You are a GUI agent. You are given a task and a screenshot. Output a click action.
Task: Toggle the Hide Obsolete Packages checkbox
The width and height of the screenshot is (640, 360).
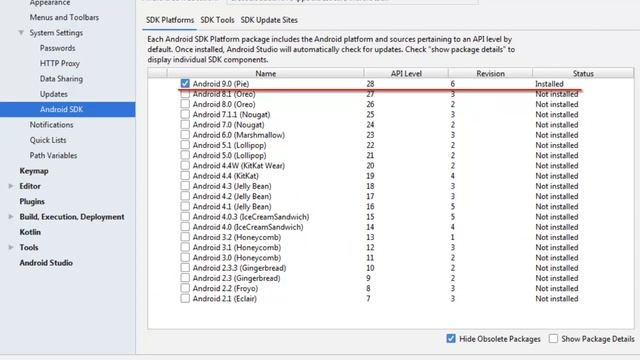click(x=451, y=338)
